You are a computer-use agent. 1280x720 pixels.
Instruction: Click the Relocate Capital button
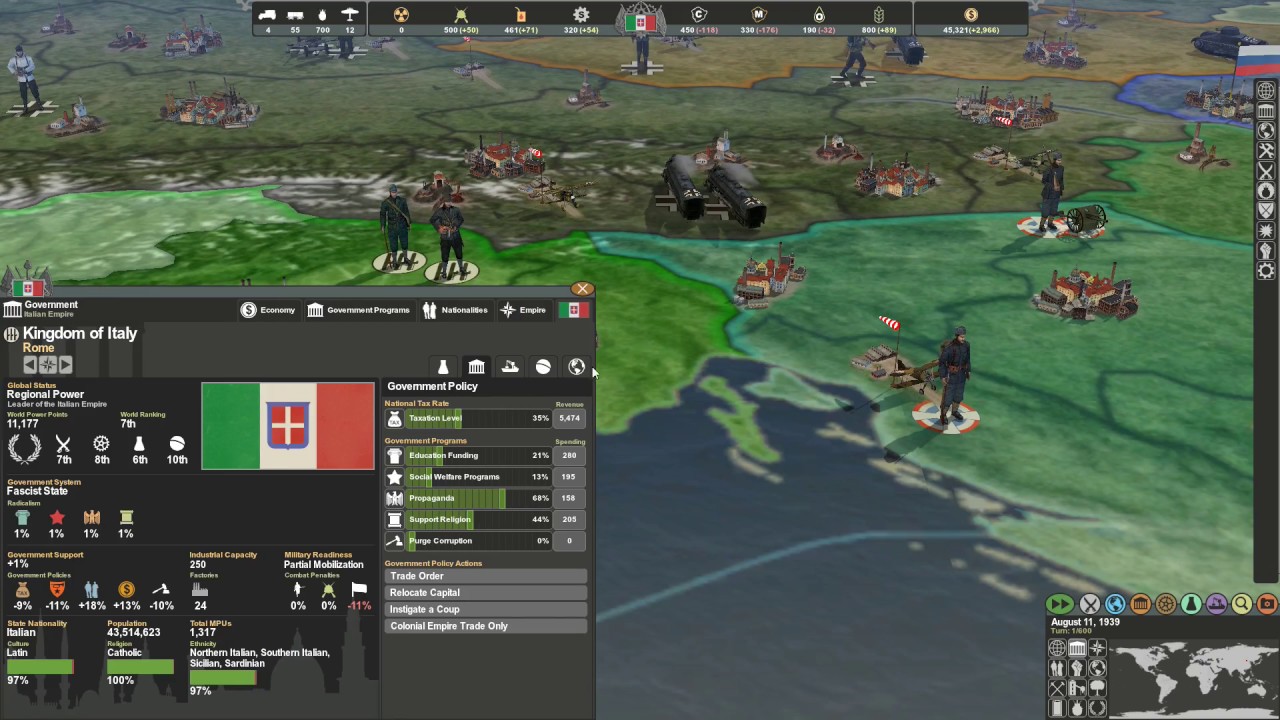[487, 593]
